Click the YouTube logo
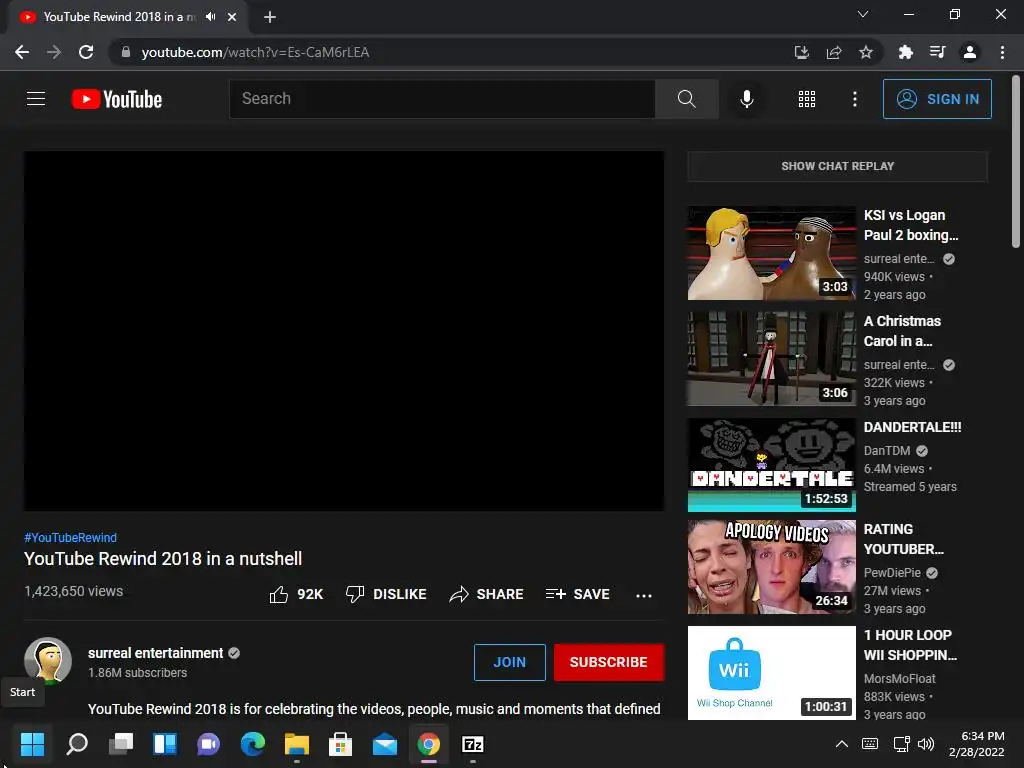The height and width of the screenshot is (768, 1024). [x=117, y=99]
